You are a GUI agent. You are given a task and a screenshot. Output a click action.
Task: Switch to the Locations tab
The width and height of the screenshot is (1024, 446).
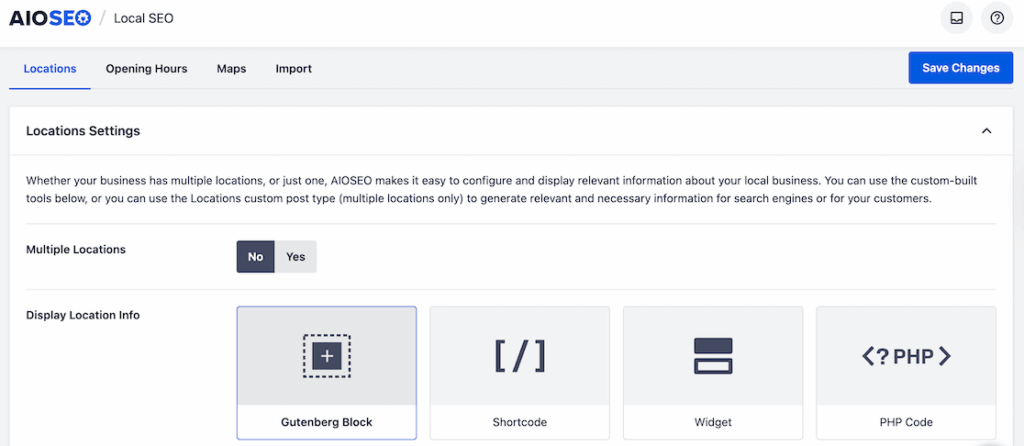pyautogui.click(x=50, y=69)
